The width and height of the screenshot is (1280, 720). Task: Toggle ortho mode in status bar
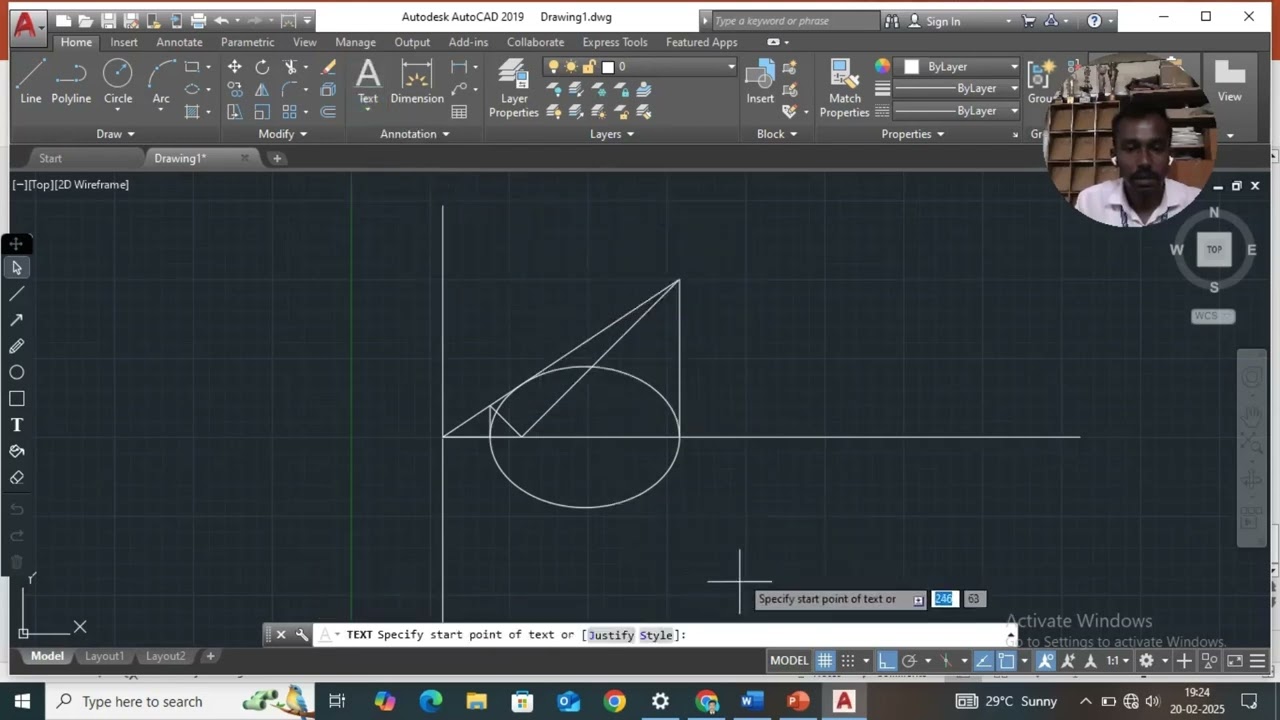886,660
